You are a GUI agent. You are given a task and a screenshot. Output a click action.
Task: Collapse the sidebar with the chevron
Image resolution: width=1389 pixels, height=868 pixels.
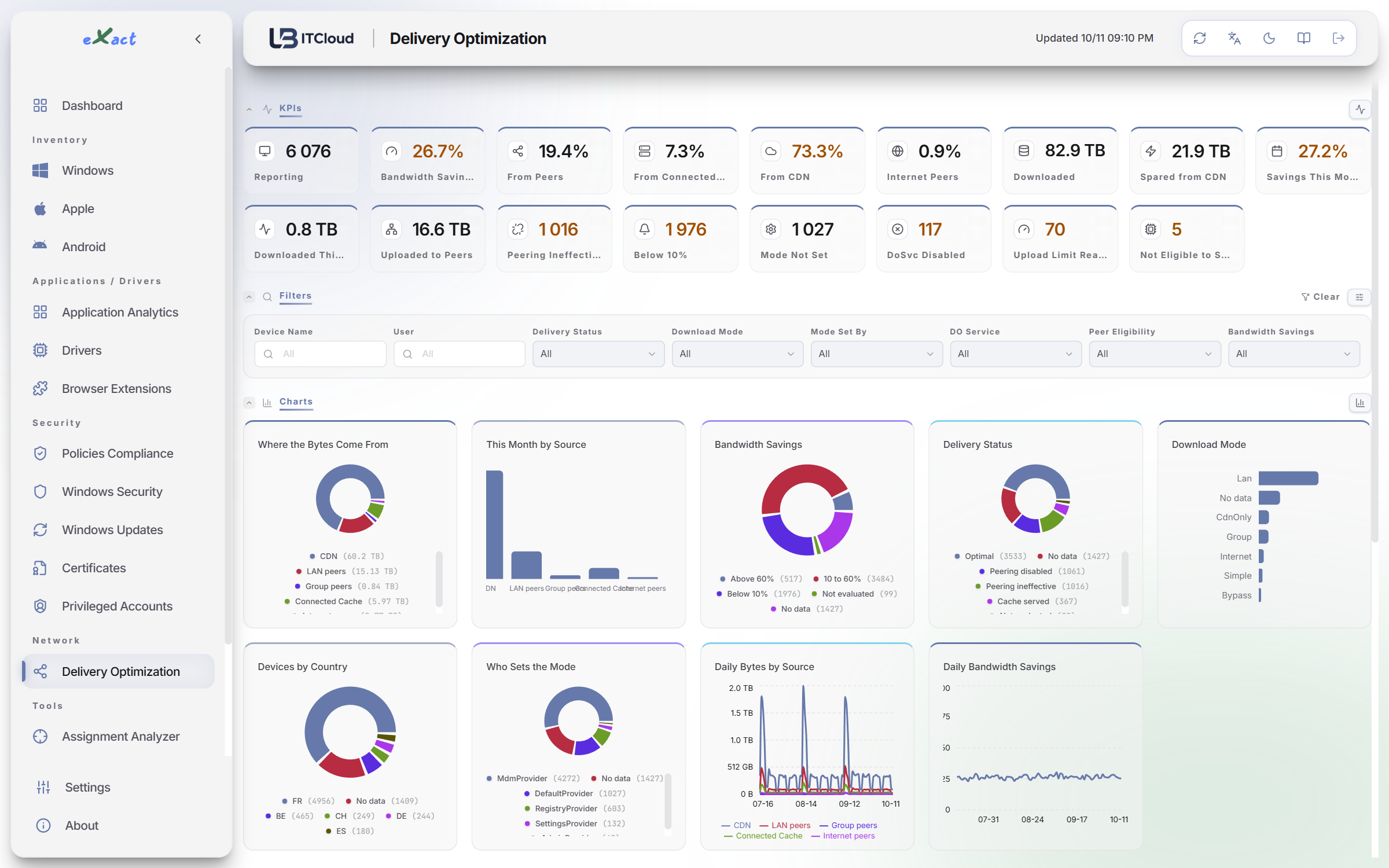[x=198, y=39]
